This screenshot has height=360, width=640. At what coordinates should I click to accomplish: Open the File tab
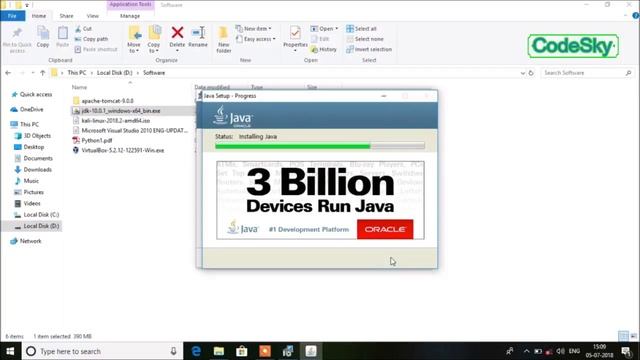pyautogui.click(x=13, y=16)
